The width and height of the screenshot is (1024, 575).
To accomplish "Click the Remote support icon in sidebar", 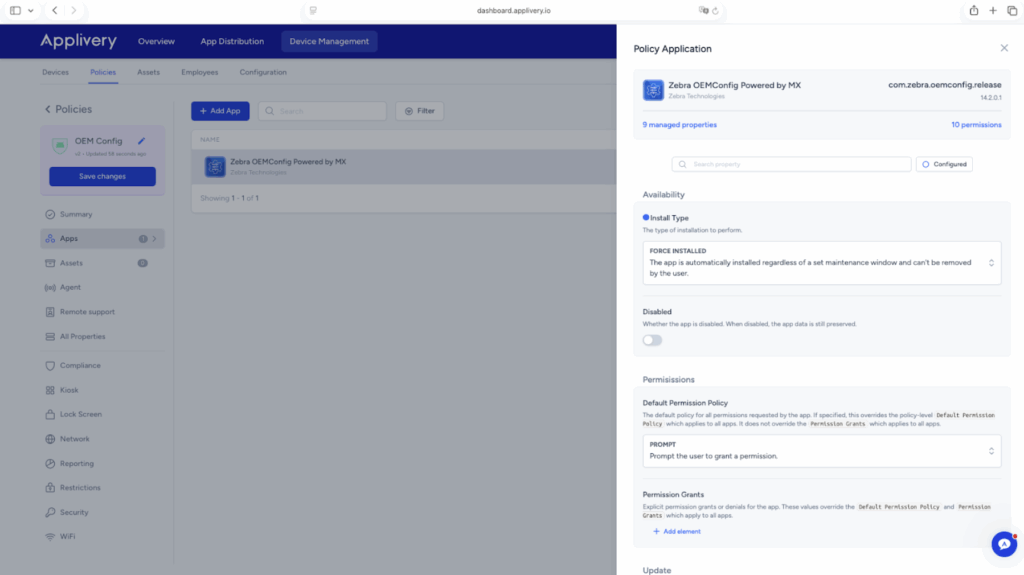I will [x=50, y=312].
